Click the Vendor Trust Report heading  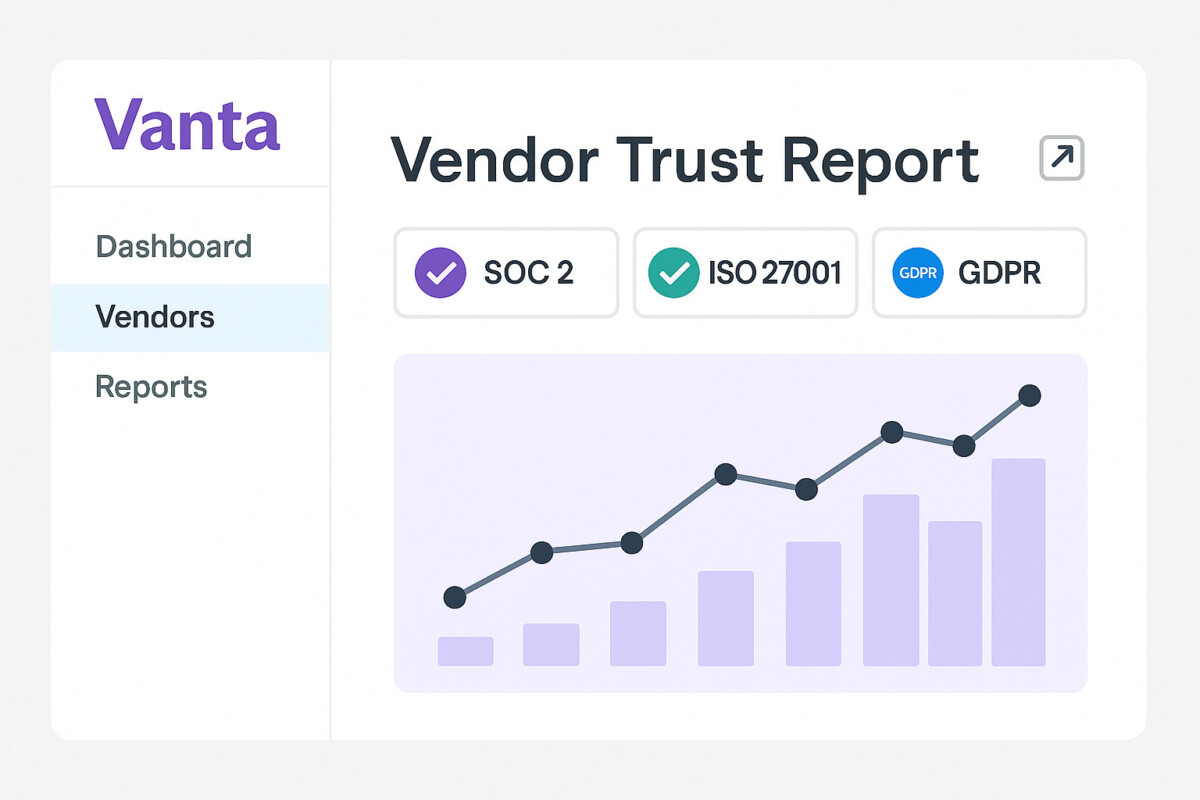pyautogui.click(x=684, y=160)
